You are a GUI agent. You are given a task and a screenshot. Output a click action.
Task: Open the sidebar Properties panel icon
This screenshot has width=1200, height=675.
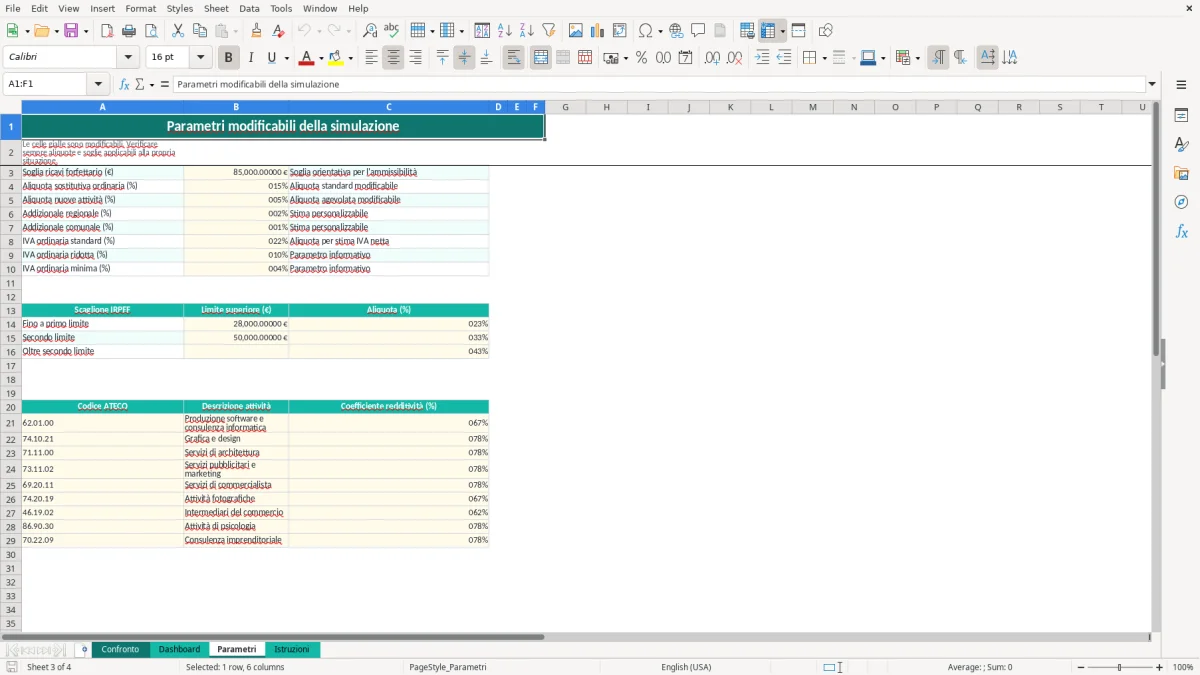point(1181,116)
